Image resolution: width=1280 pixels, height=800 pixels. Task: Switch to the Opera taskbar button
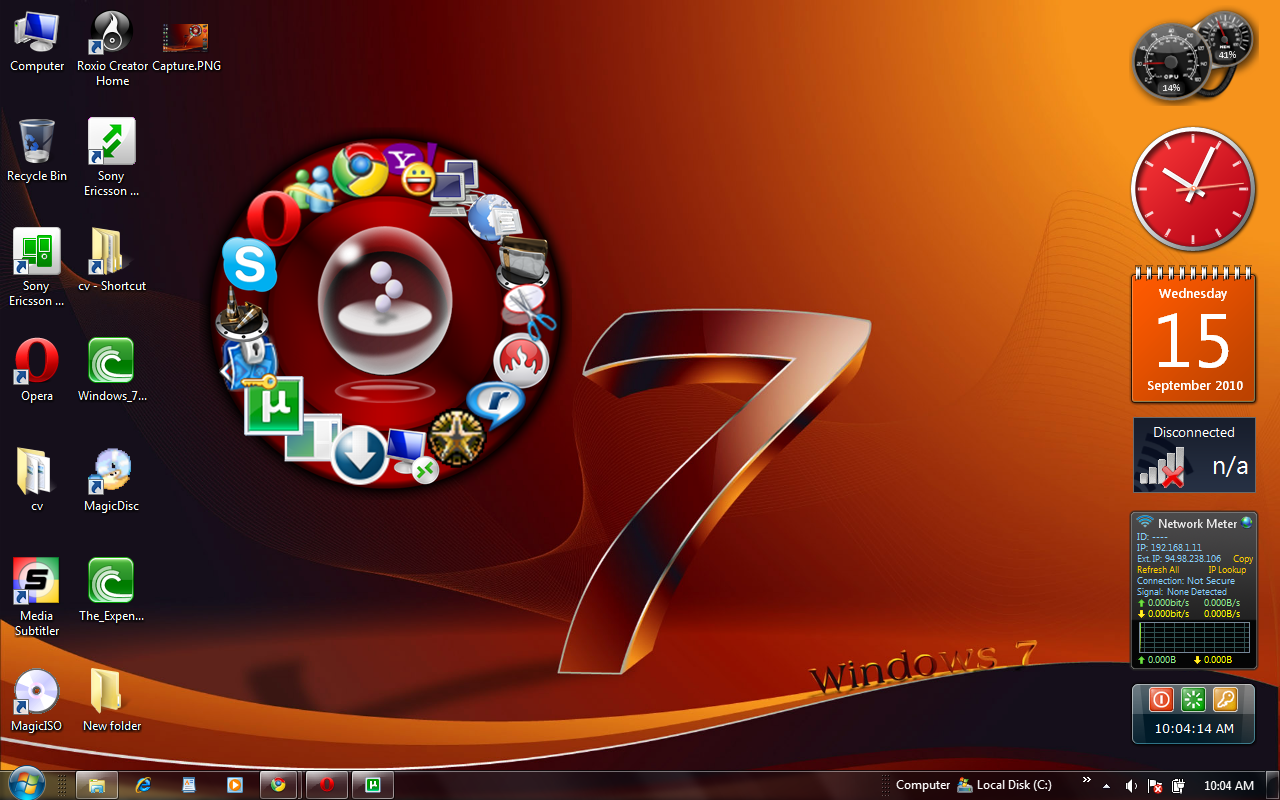[326, 785]
